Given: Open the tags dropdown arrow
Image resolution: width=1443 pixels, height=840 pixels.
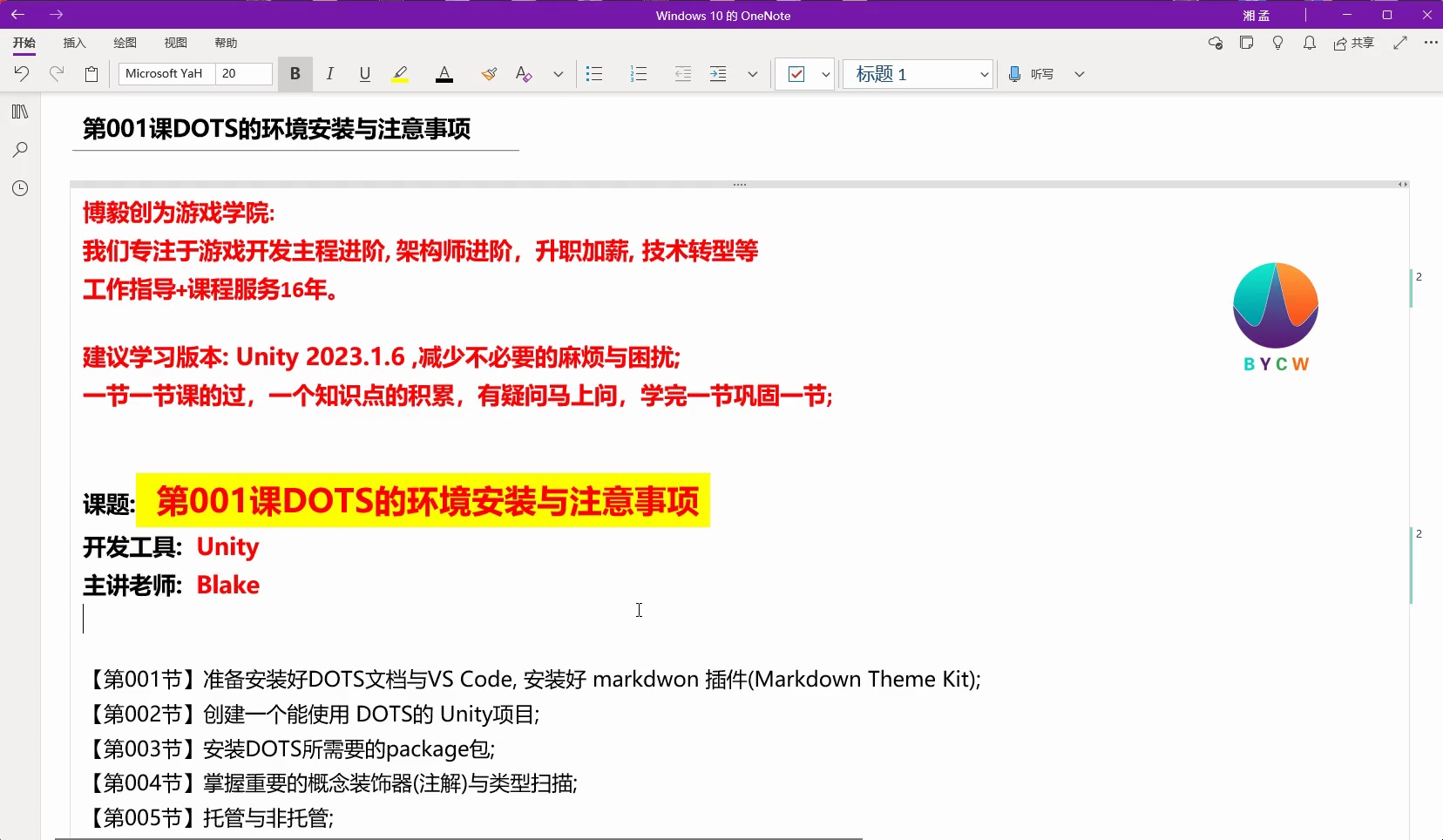Looking at the screenshot, I should coord(825,74).
